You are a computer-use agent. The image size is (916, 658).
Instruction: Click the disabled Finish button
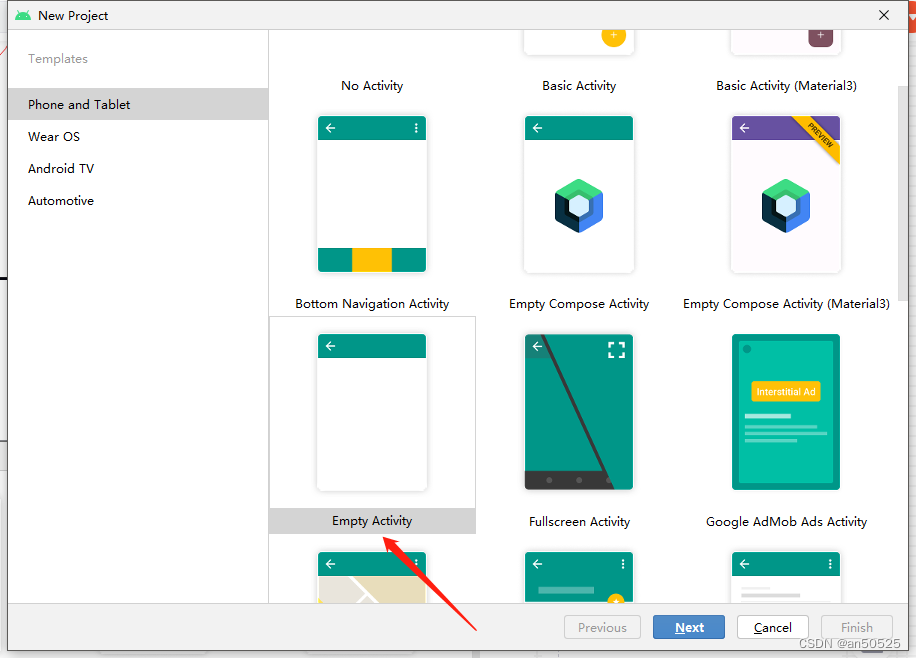[x=856, y=627]
